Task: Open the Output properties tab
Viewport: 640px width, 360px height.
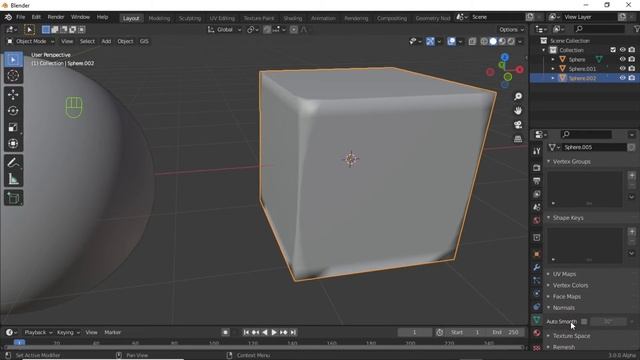Action: [x=537, y=181]
